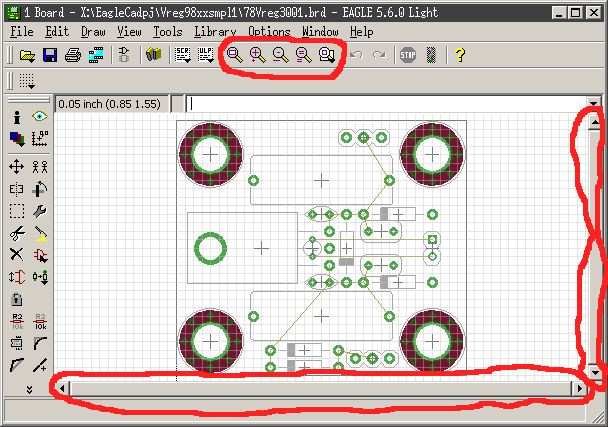This screenshot has height=427, width=608.
Task: Open the Tools menu
Action: [168, 31]
